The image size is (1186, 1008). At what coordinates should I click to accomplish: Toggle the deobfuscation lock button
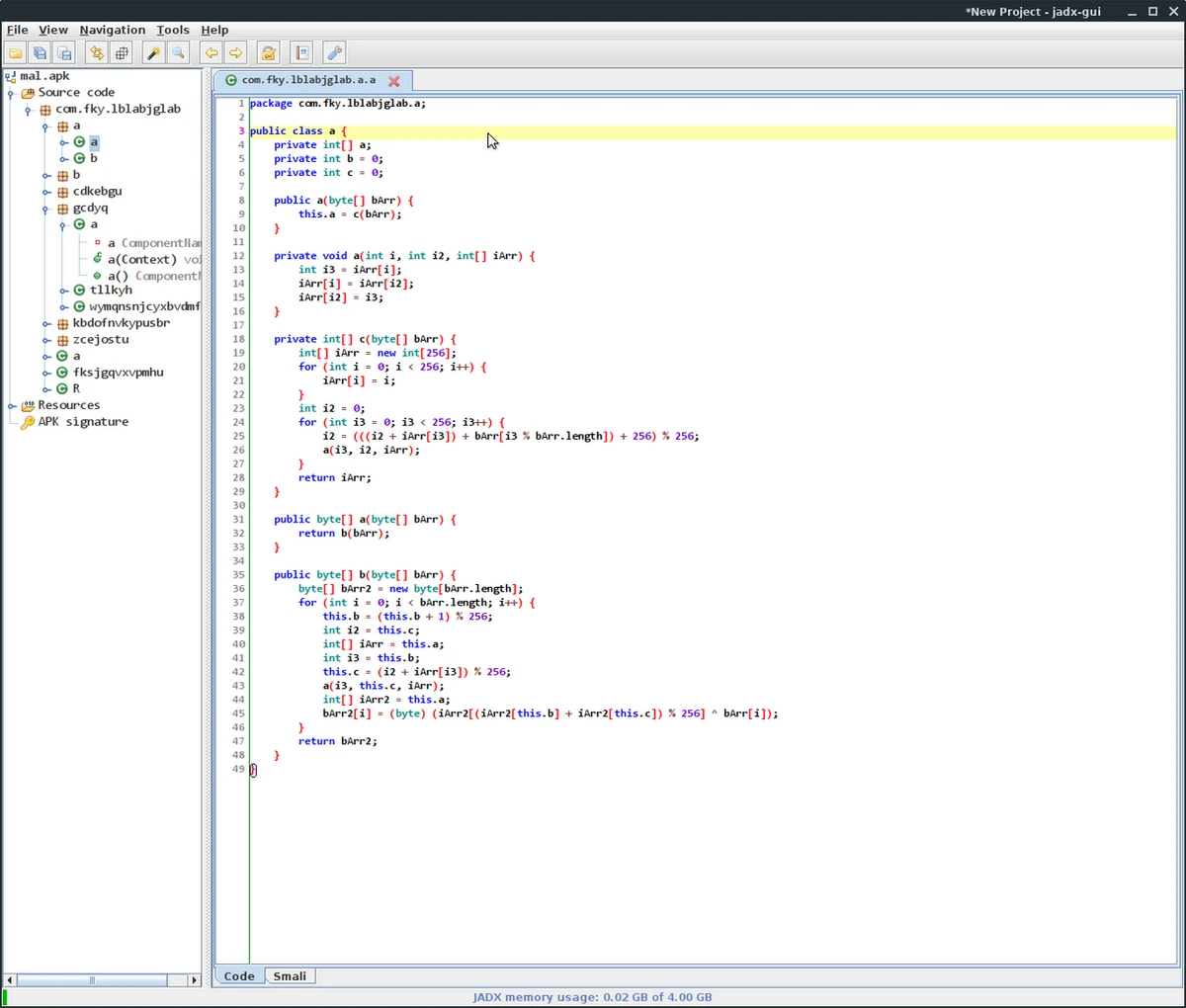[268, 53]
